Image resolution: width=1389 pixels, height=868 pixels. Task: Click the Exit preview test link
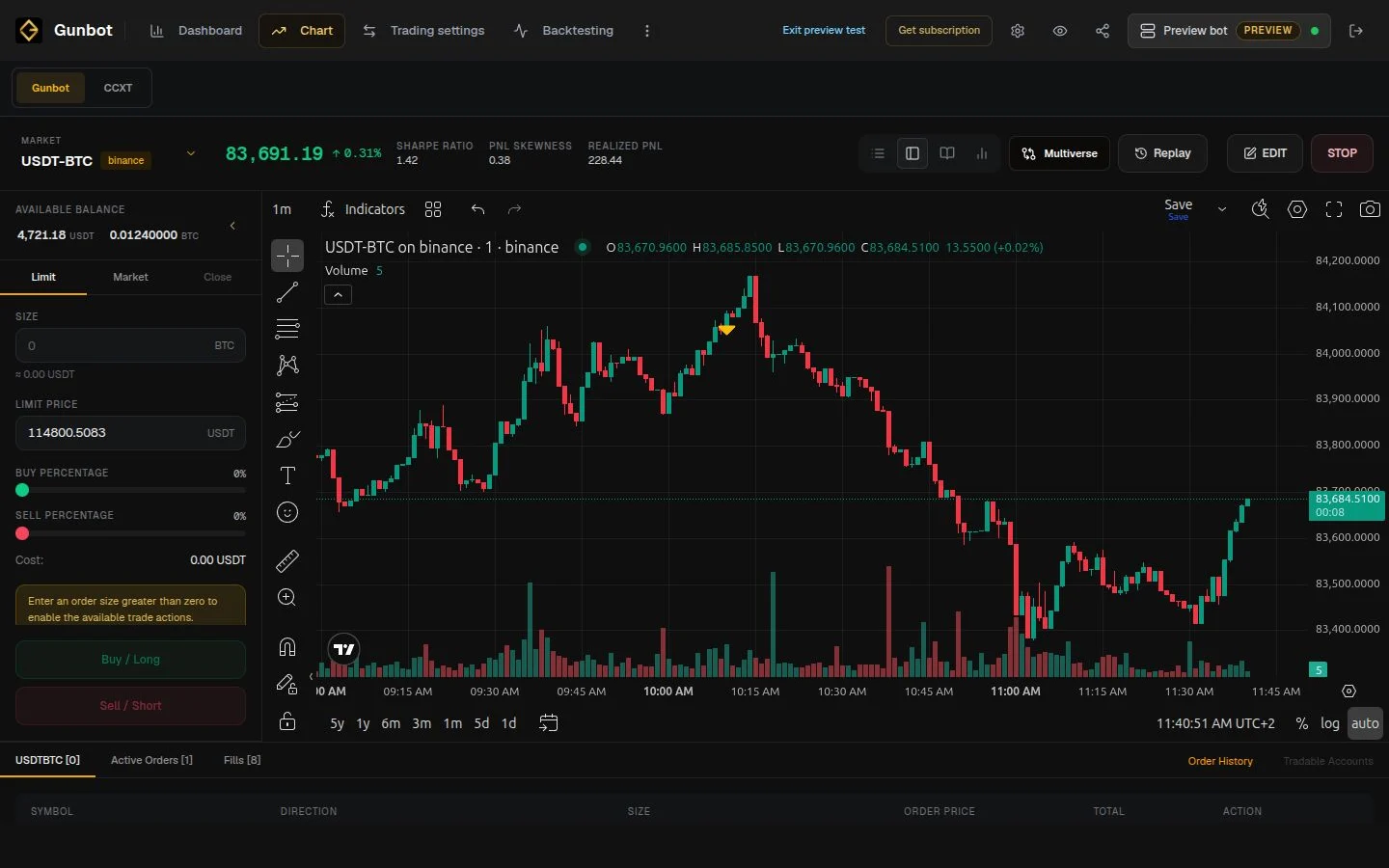tap(824, 31)
